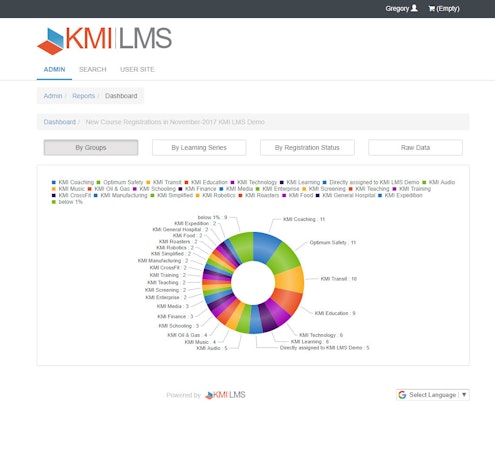Toggle KMI Coaching legend marker
Screen dimensions: 495x450
coord(54,182)
